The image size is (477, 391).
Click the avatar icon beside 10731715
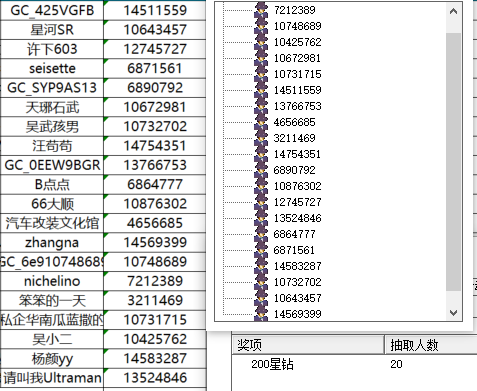click(x=261, y=74)
